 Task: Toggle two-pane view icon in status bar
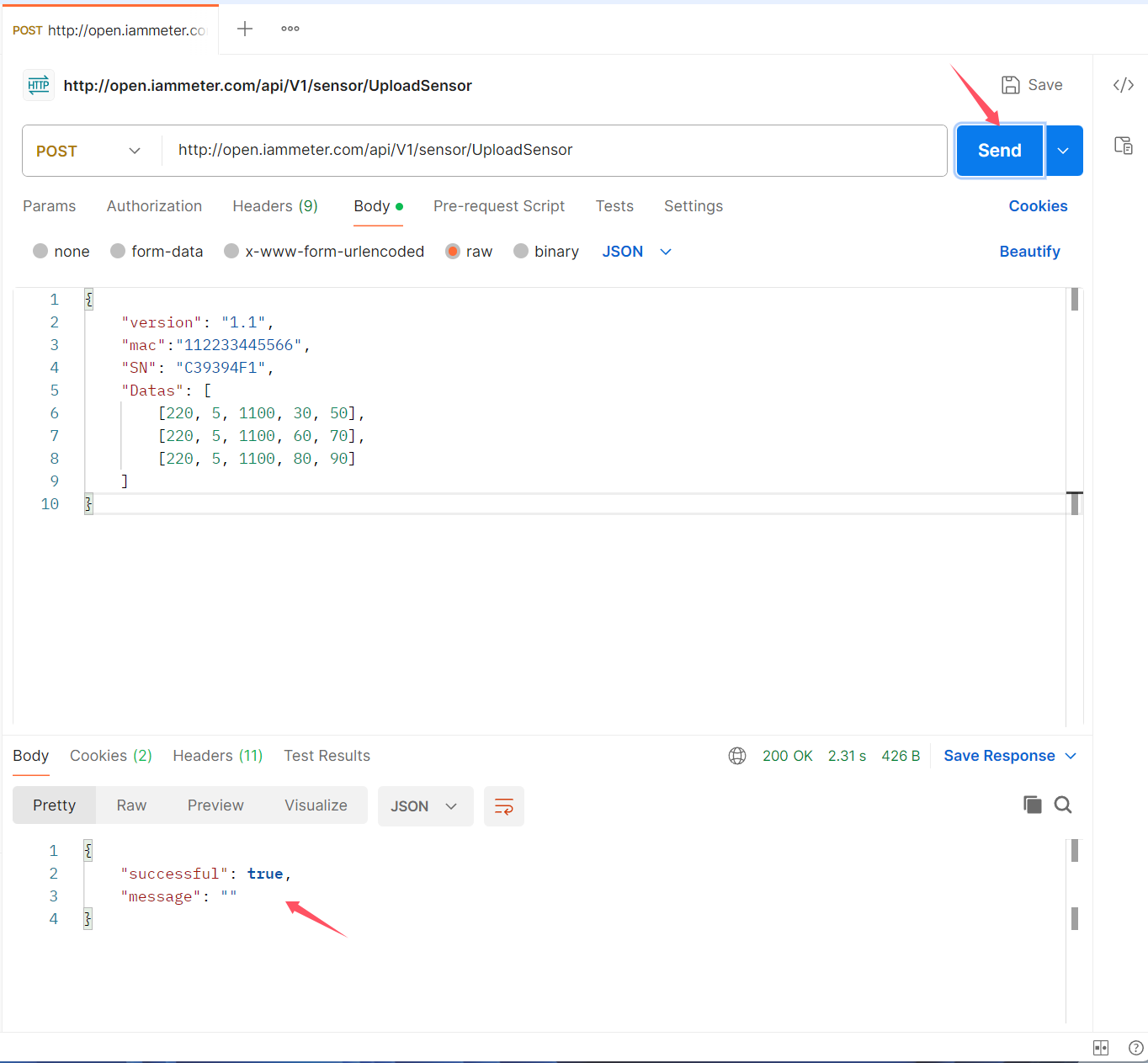(1101, 1048)
